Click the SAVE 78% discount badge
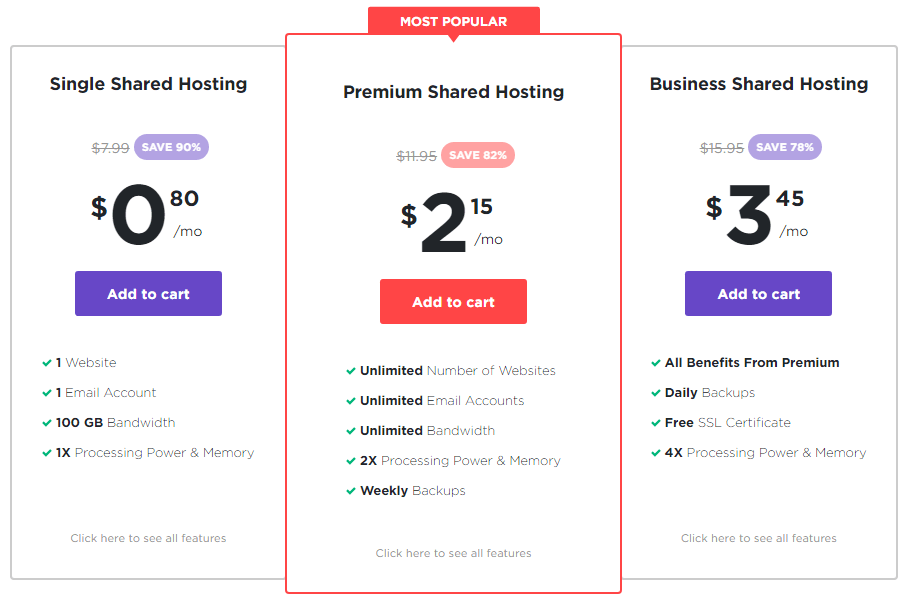 785,147
